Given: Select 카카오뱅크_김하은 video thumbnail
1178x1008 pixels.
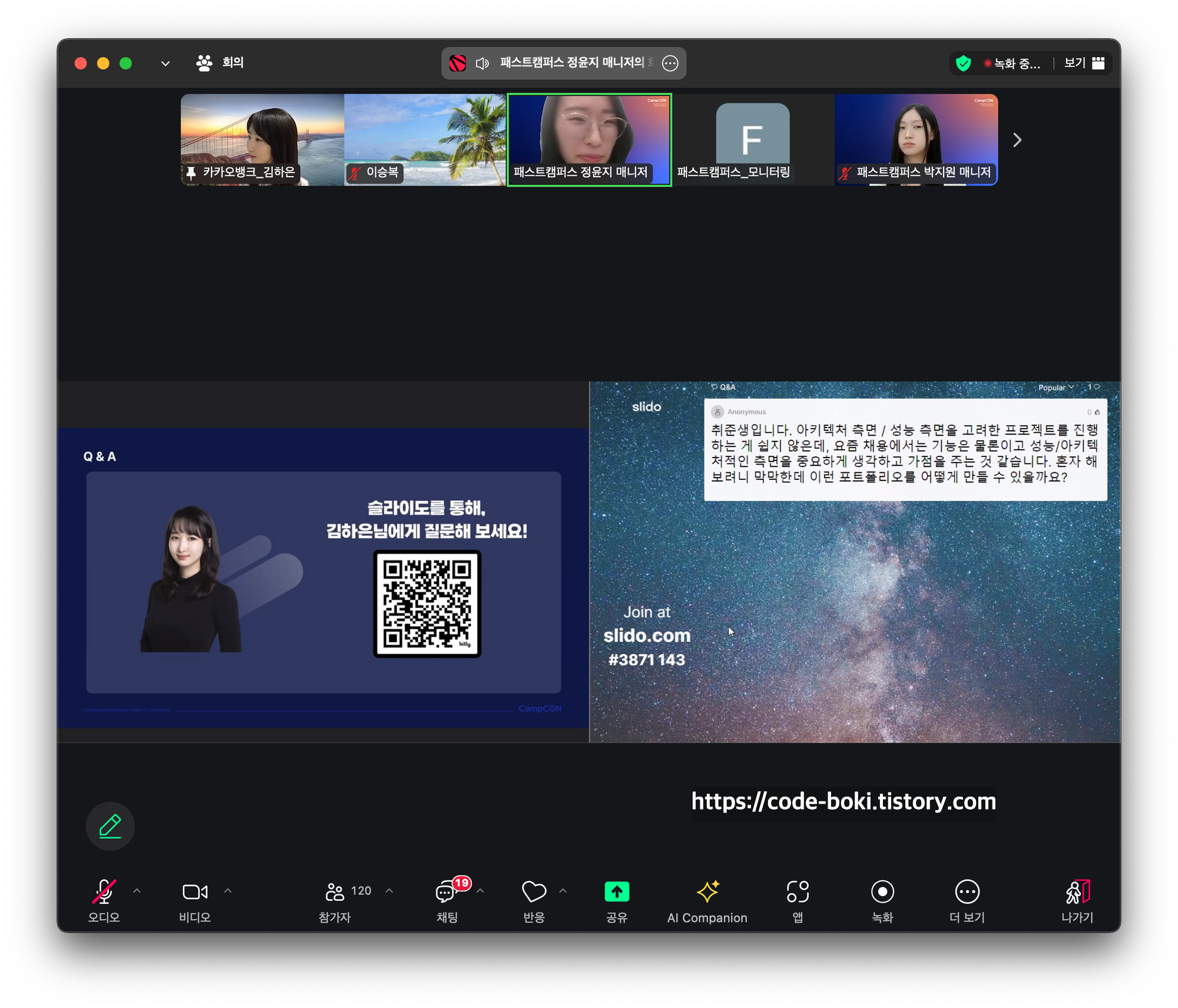Looking at the screenshot, I should point(262,140).
